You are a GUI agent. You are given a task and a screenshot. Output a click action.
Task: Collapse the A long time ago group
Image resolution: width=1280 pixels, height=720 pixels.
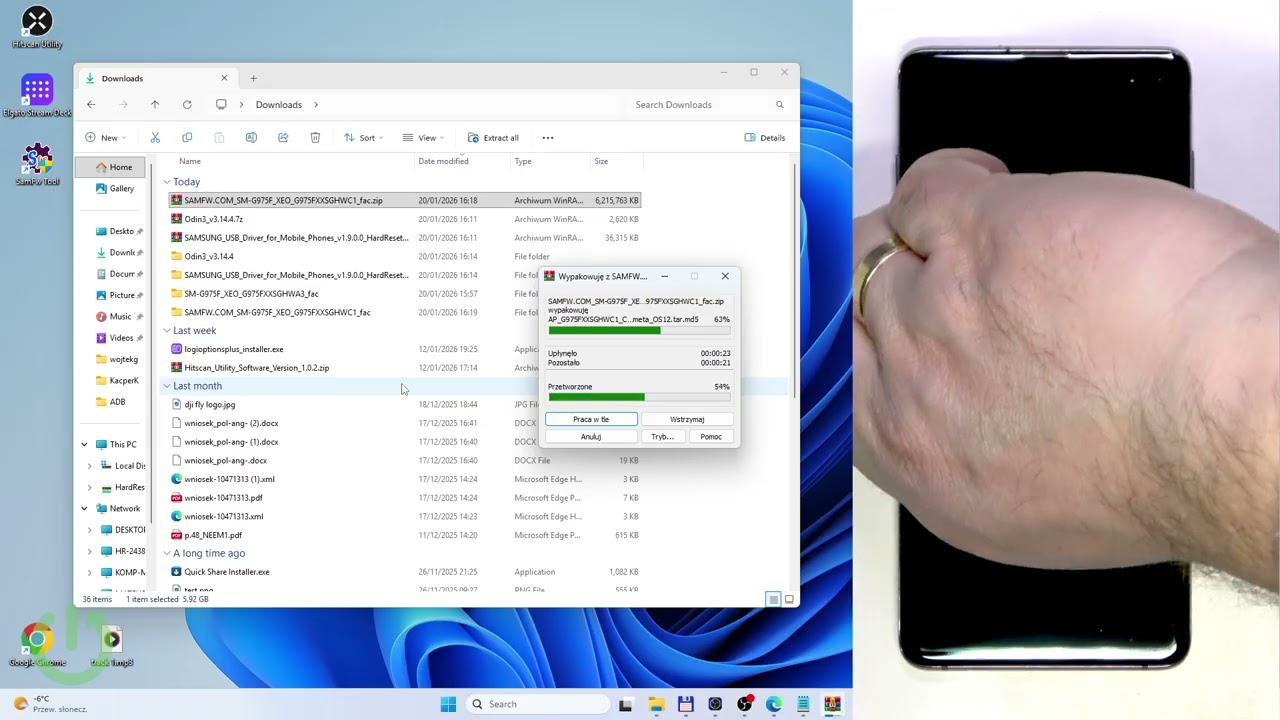point(167,553)
